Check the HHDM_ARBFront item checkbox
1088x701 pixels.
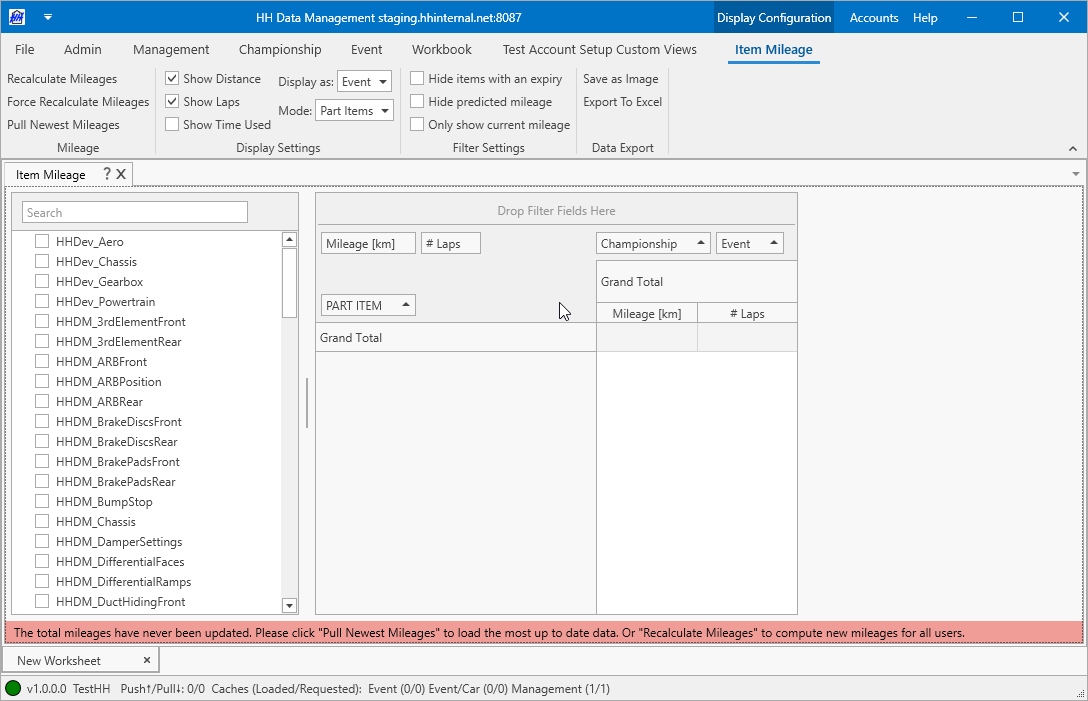click(42, 361)
